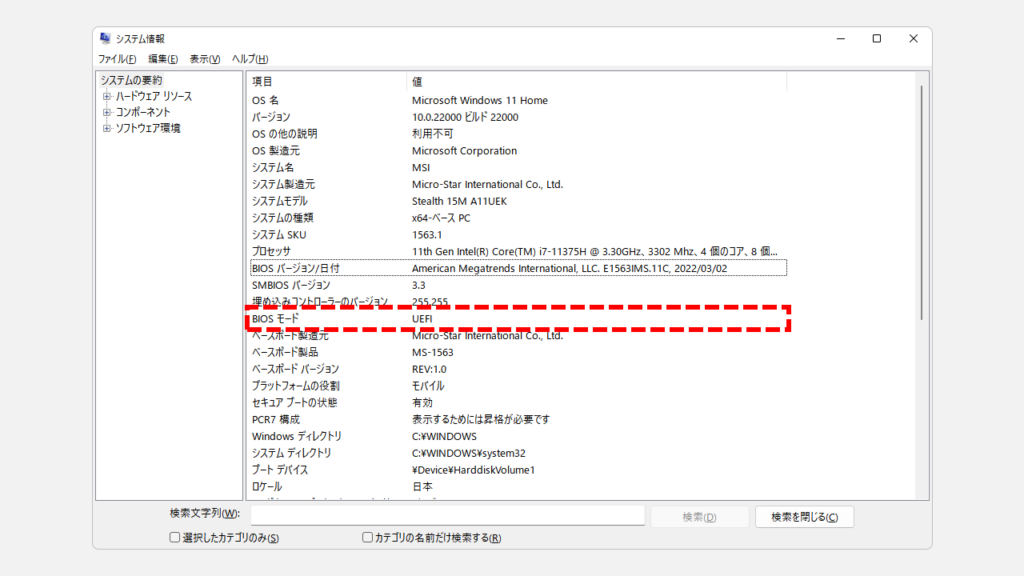Maximize the システム情報 window
This screenshot has height=576, width=1024.
(x=876, y=39)
